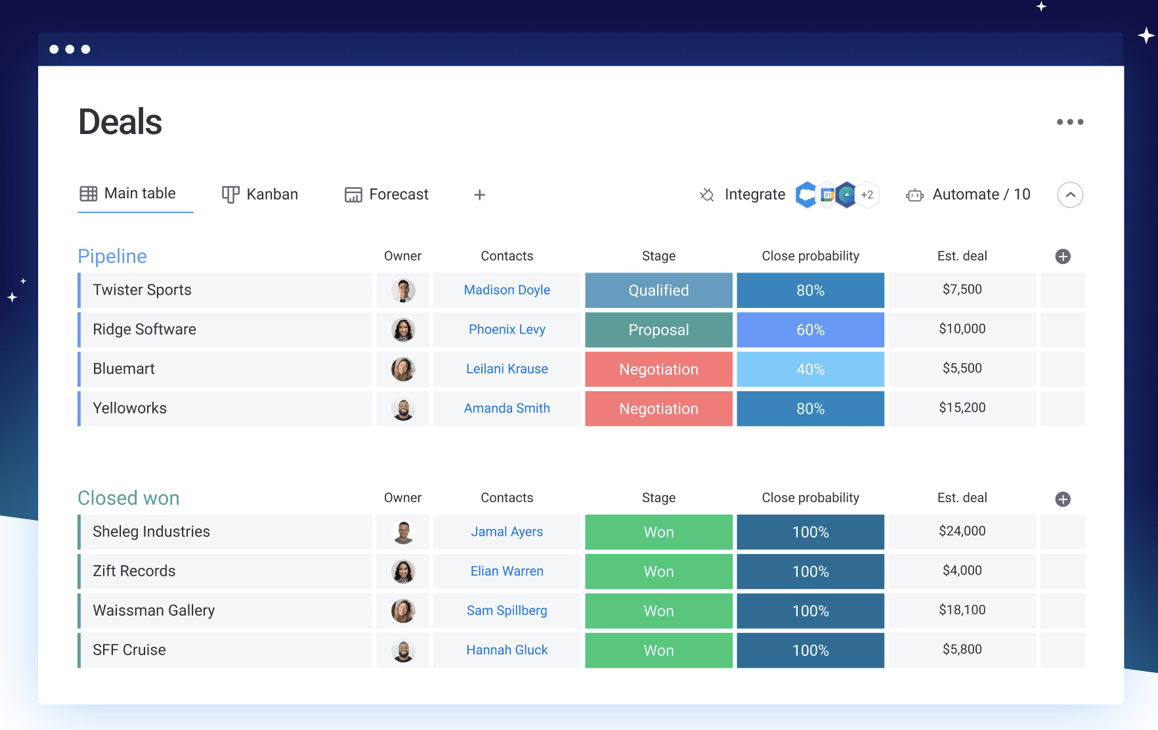Show the +2 more integrations badge
1158x730 pixels.
868,195
